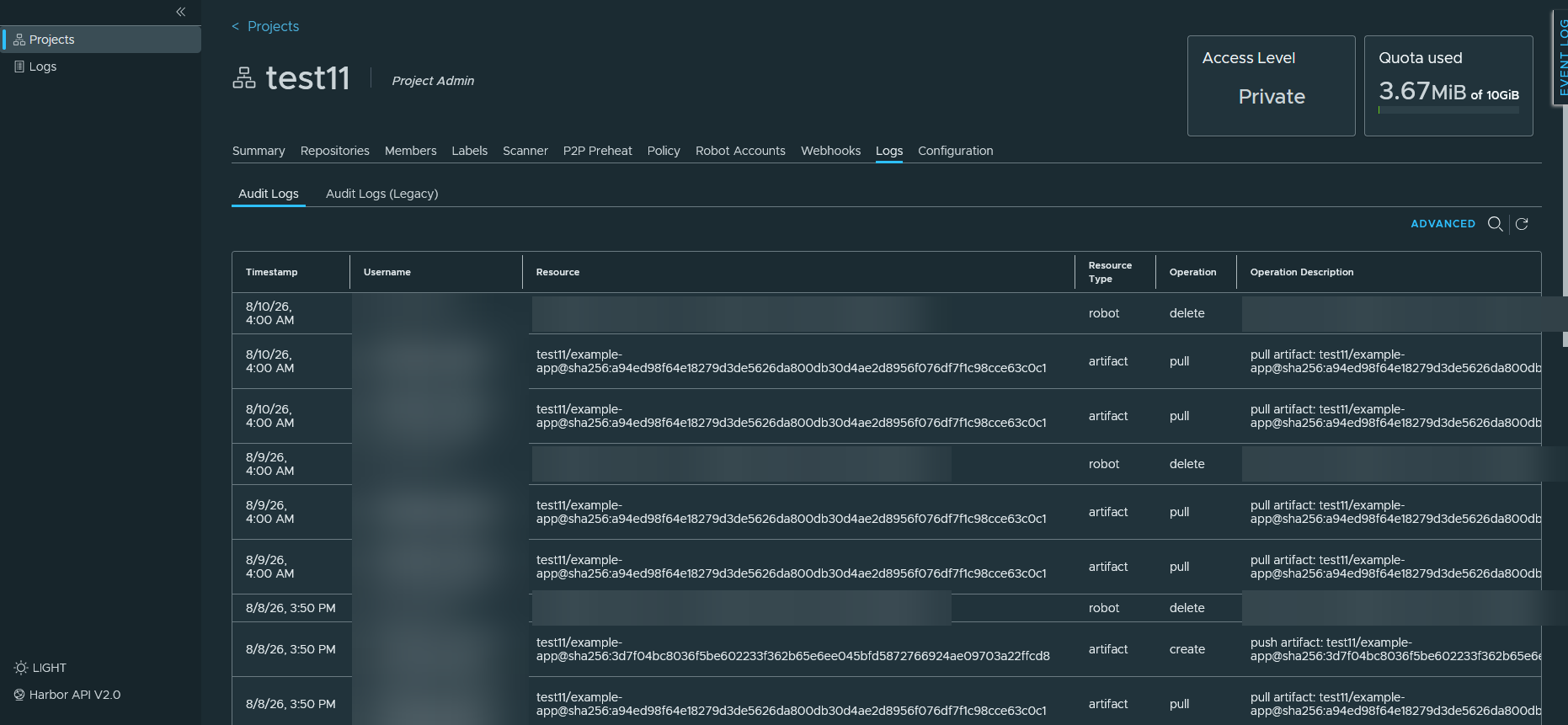The width and height of the screenshot is (1568, 725).
Task: Open the Labels tab
Action: pos(469,151)
